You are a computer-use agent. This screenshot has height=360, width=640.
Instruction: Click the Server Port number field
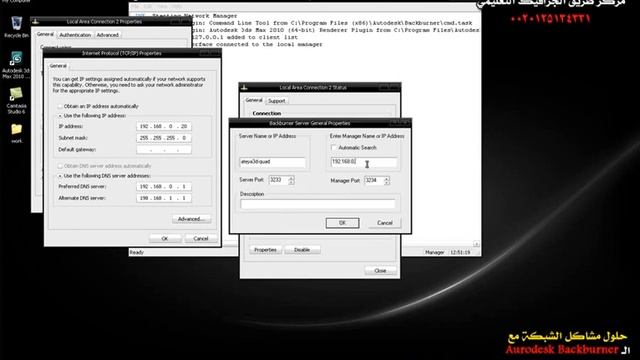(x=278, y=180)
